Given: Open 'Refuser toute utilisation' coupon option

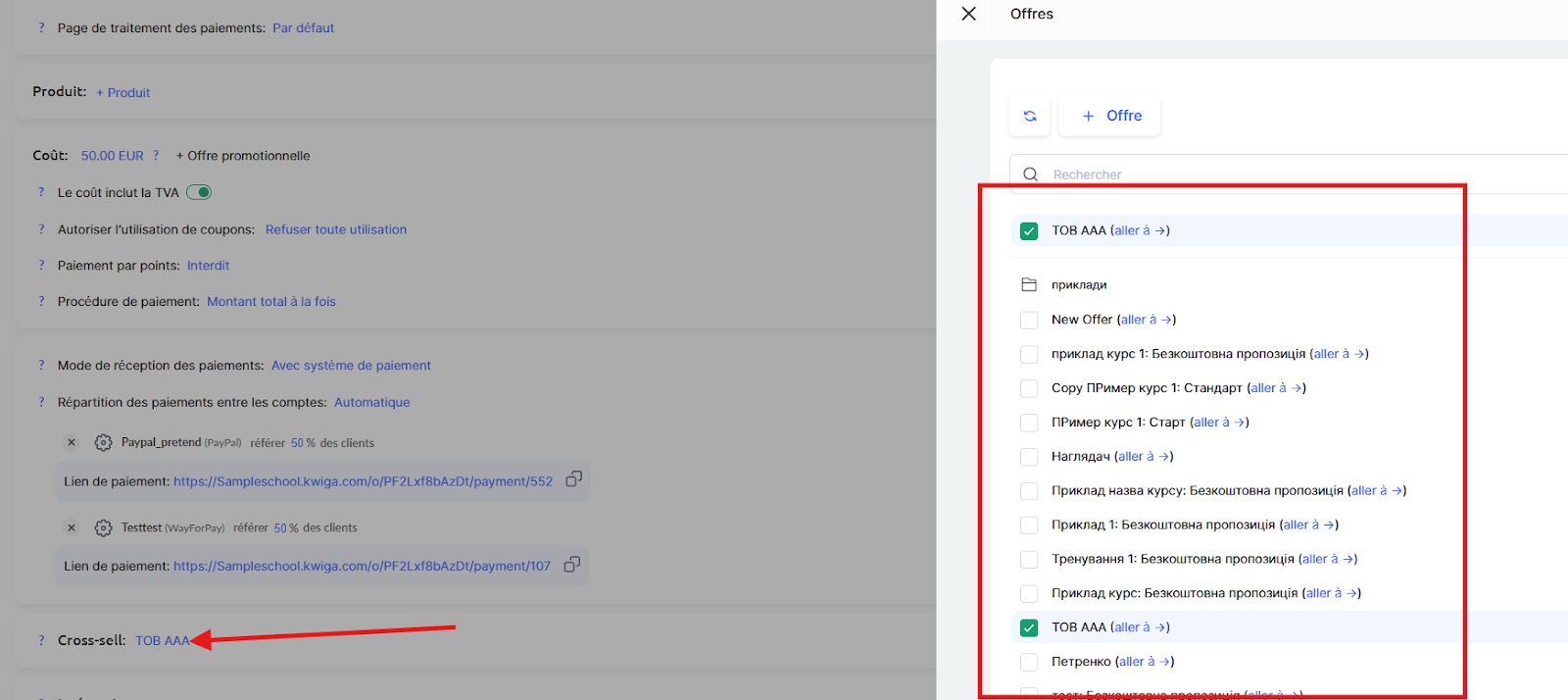Looking at the screenshot, I should point(335,229).
